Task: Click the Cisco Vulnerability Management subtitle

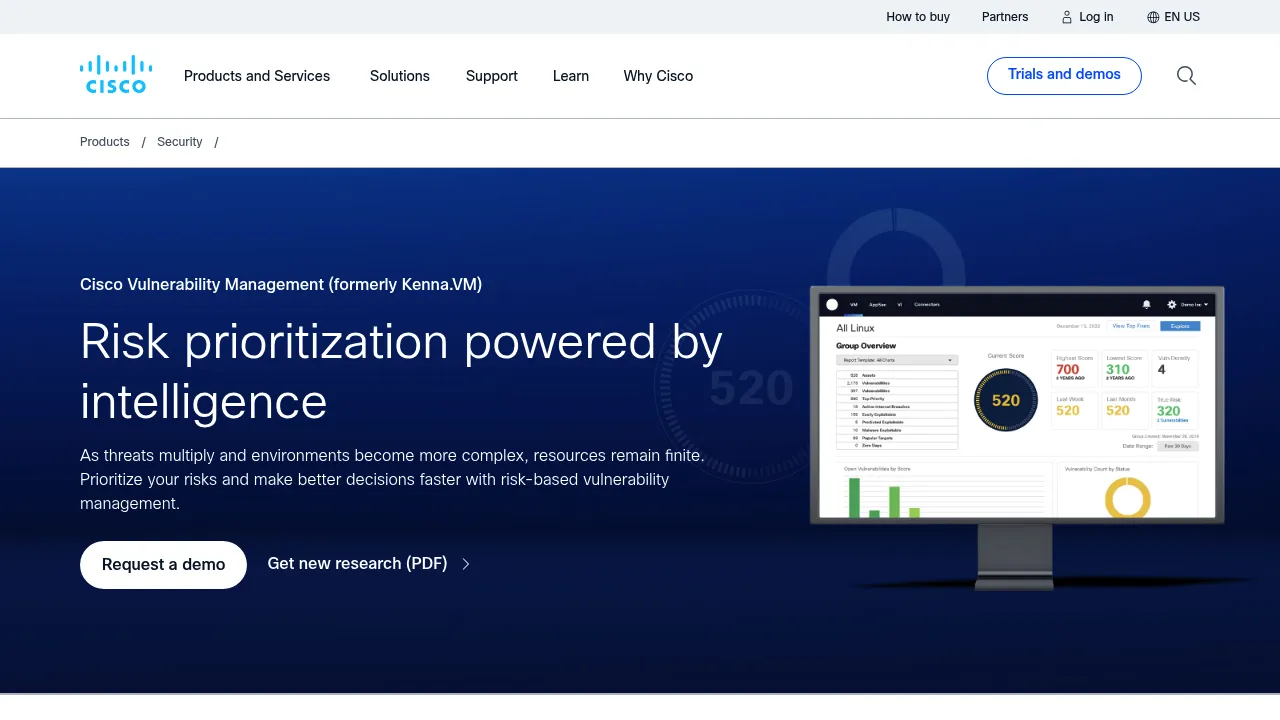Action: [x=281, y=284]
